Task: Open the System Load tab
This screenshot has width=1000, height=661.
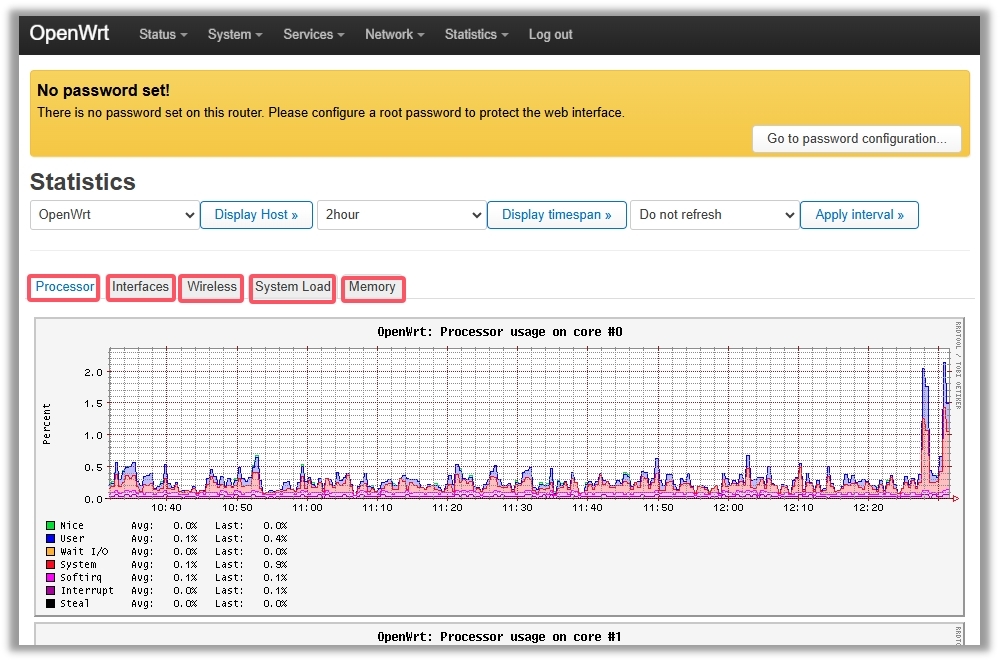Action: (x=292, y=287)
